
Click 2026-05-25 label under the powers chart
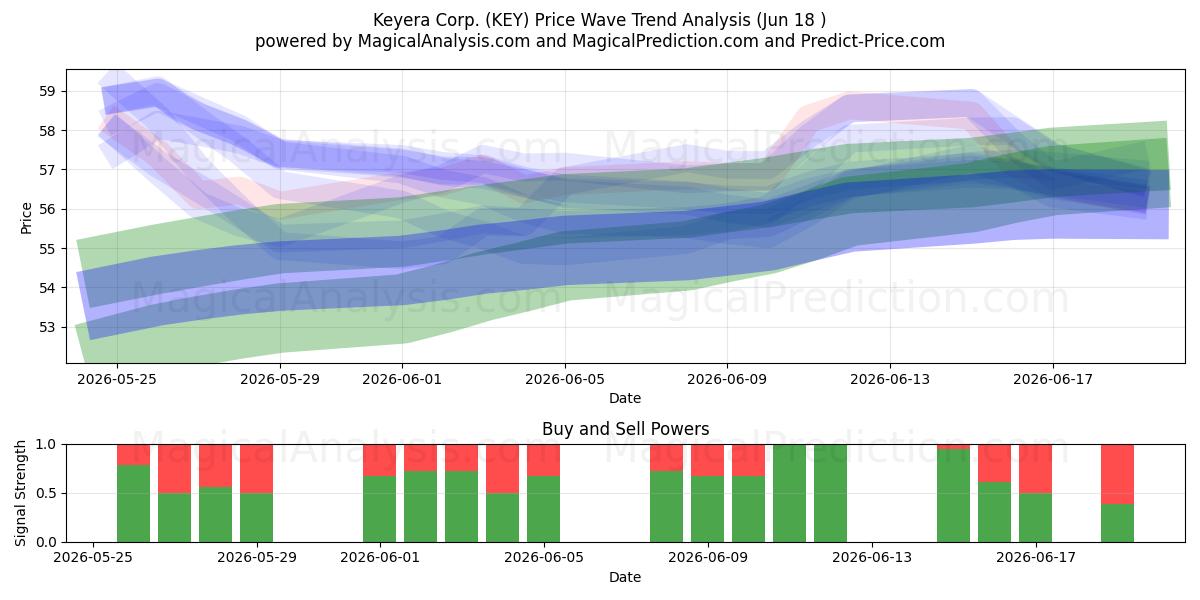93,558
